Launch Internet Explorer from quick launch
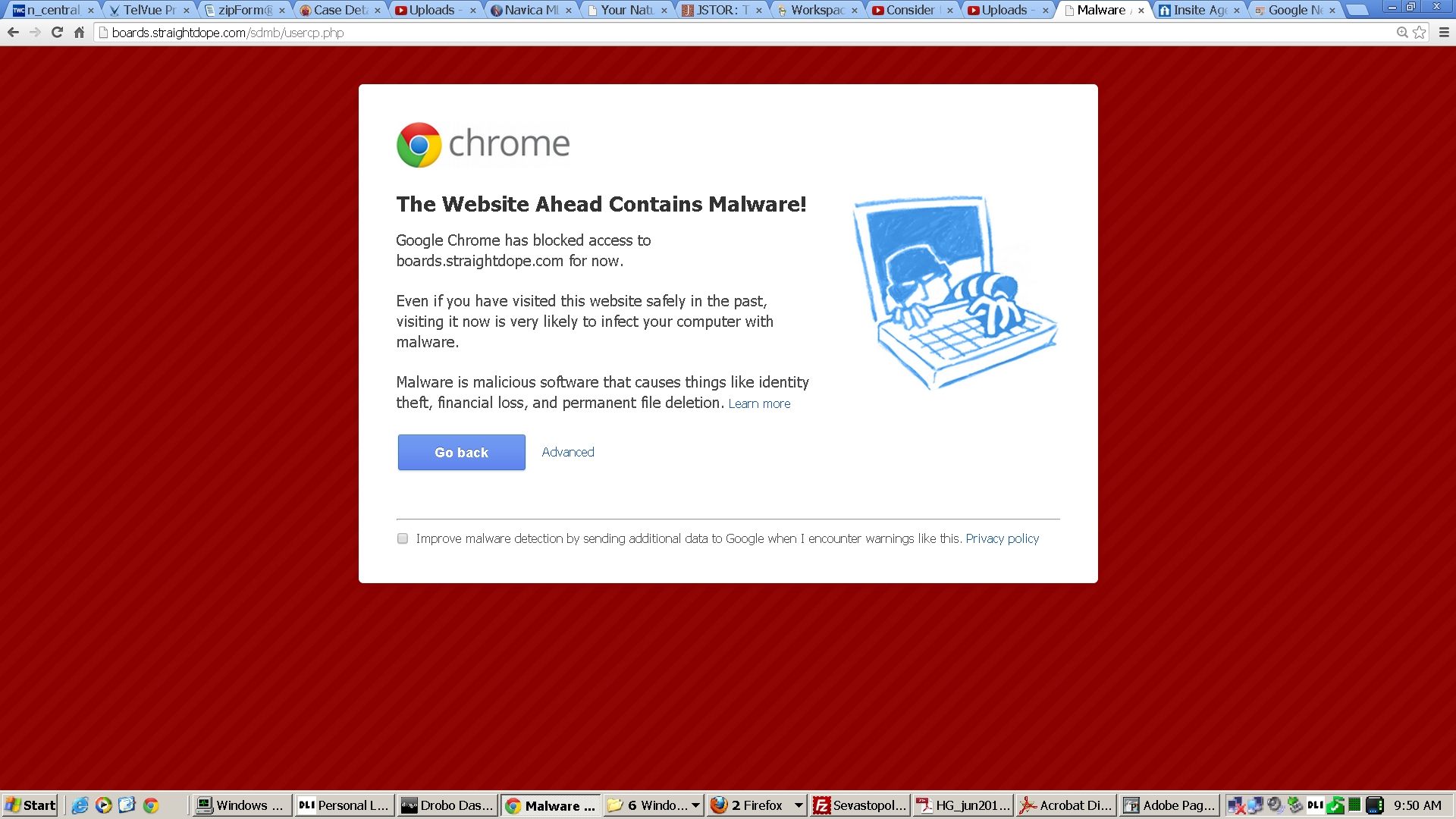This screenshot has height=819, width=1456. [x=80, y=805]
